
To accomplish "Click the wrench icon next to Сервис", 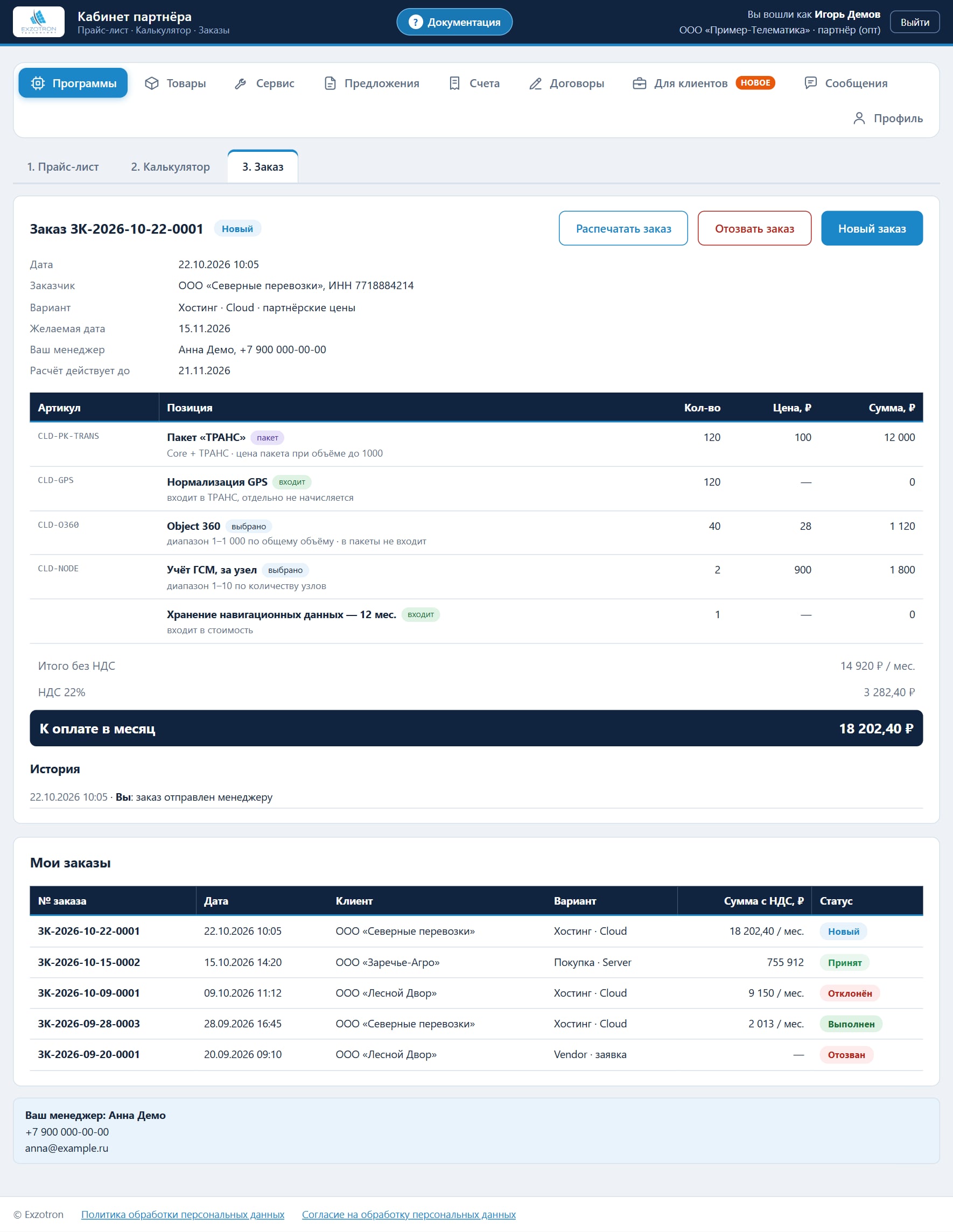I will coord(241,83).
